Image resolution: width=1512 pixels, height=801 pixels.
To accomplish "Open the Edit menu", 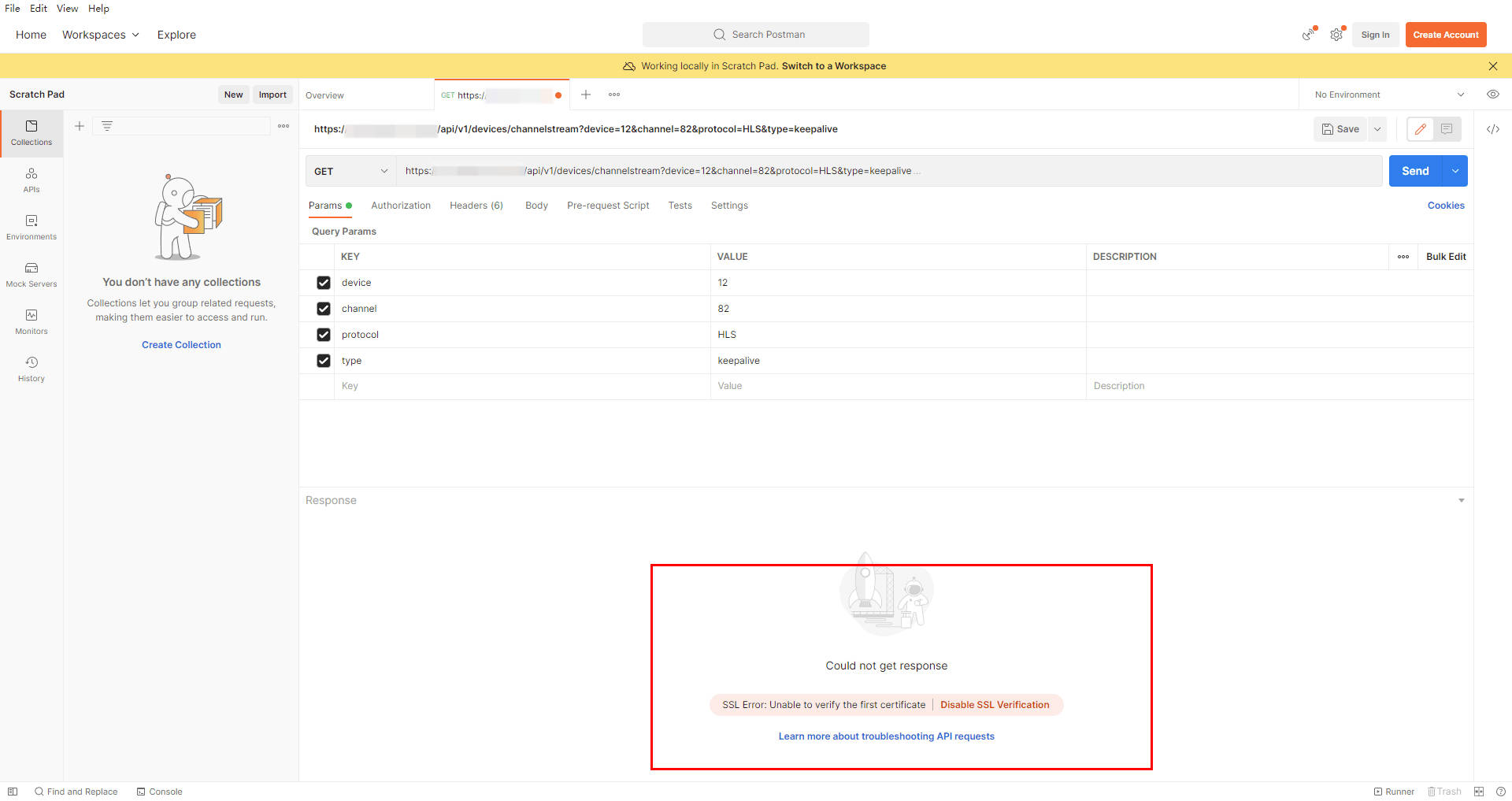I will (x=39, y=9).
